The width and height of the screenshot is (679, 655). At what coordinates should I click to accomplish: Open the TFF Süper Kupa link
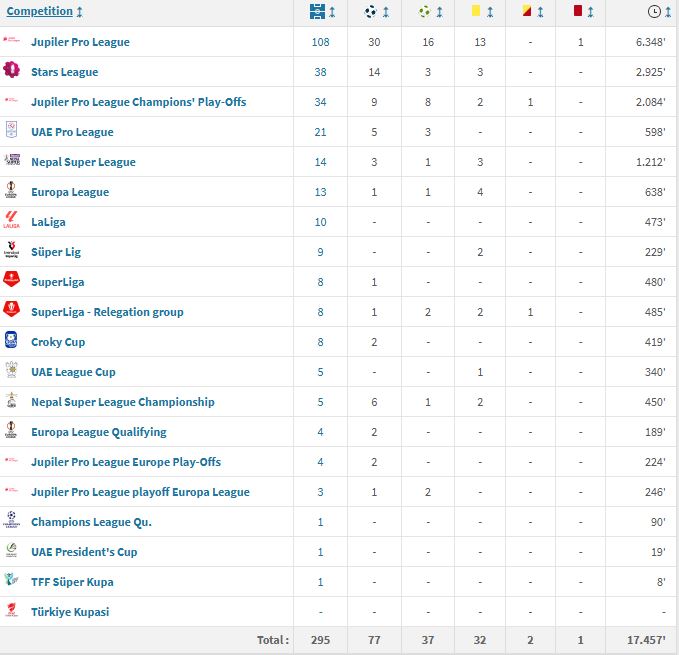(72, 582)
